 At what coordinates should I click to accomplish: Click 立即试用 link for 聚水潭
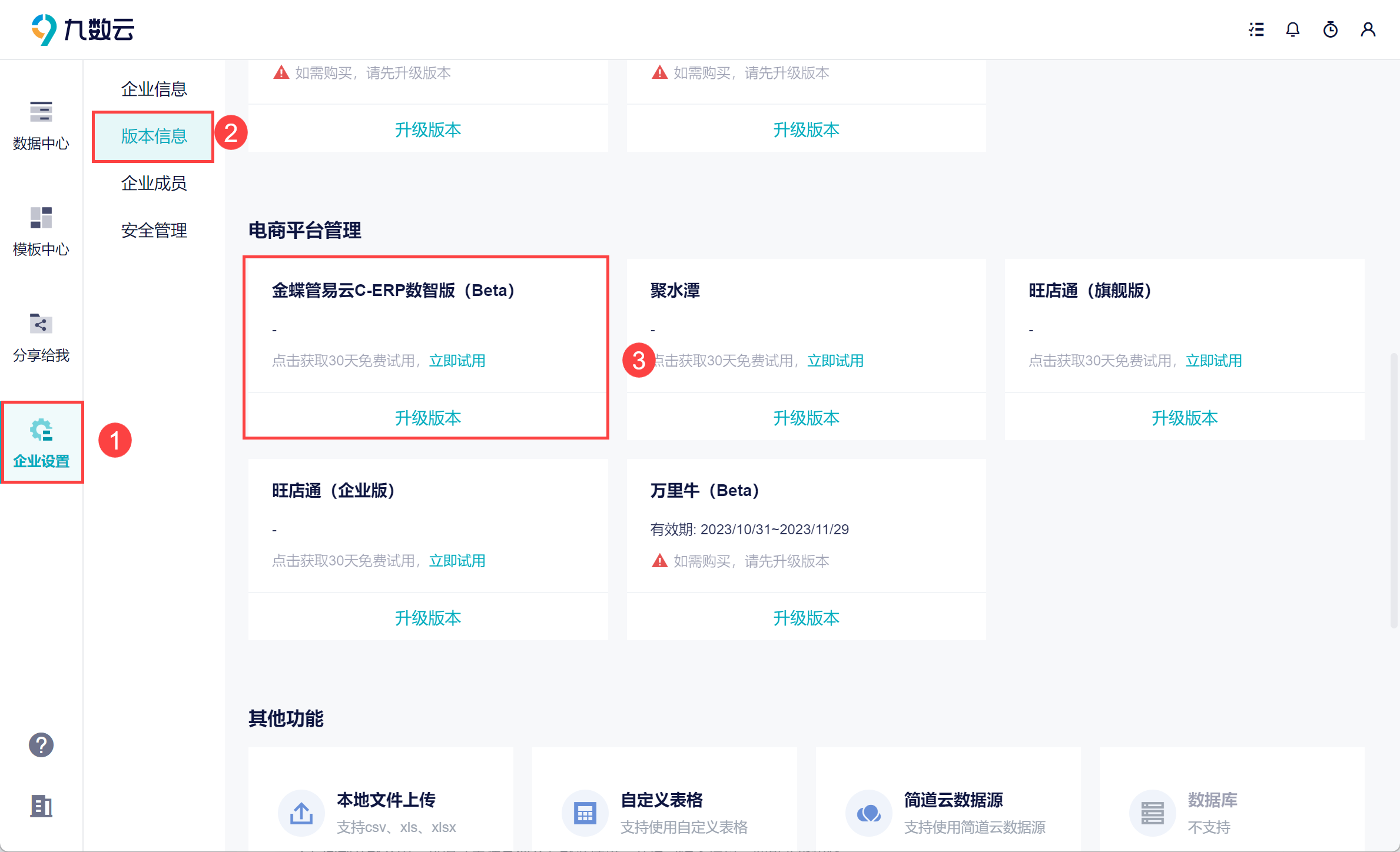[x=835, y=361]
